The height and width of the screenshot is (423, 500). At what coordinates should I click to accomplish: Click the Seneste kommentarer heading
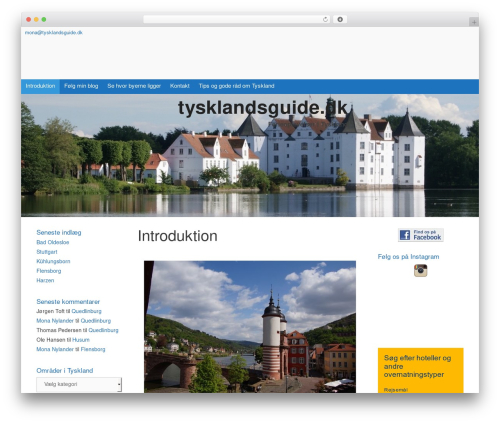coord(68,302)
